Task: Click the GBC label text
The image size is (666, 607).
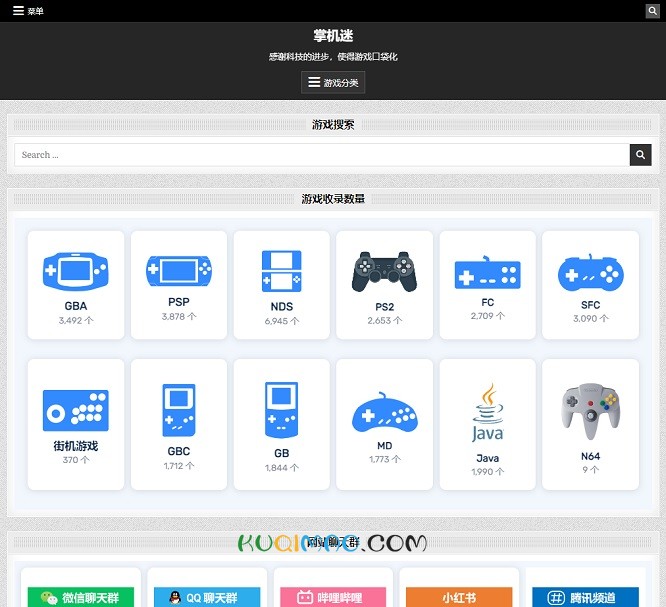Action: [179, 451]
